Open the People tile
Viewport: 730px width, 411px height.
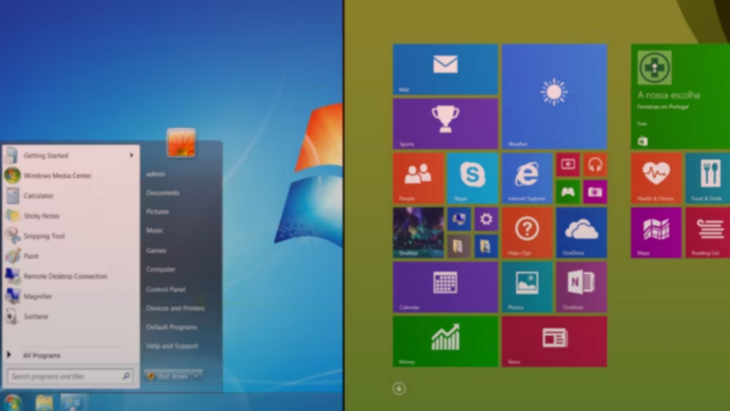(418, 178)
